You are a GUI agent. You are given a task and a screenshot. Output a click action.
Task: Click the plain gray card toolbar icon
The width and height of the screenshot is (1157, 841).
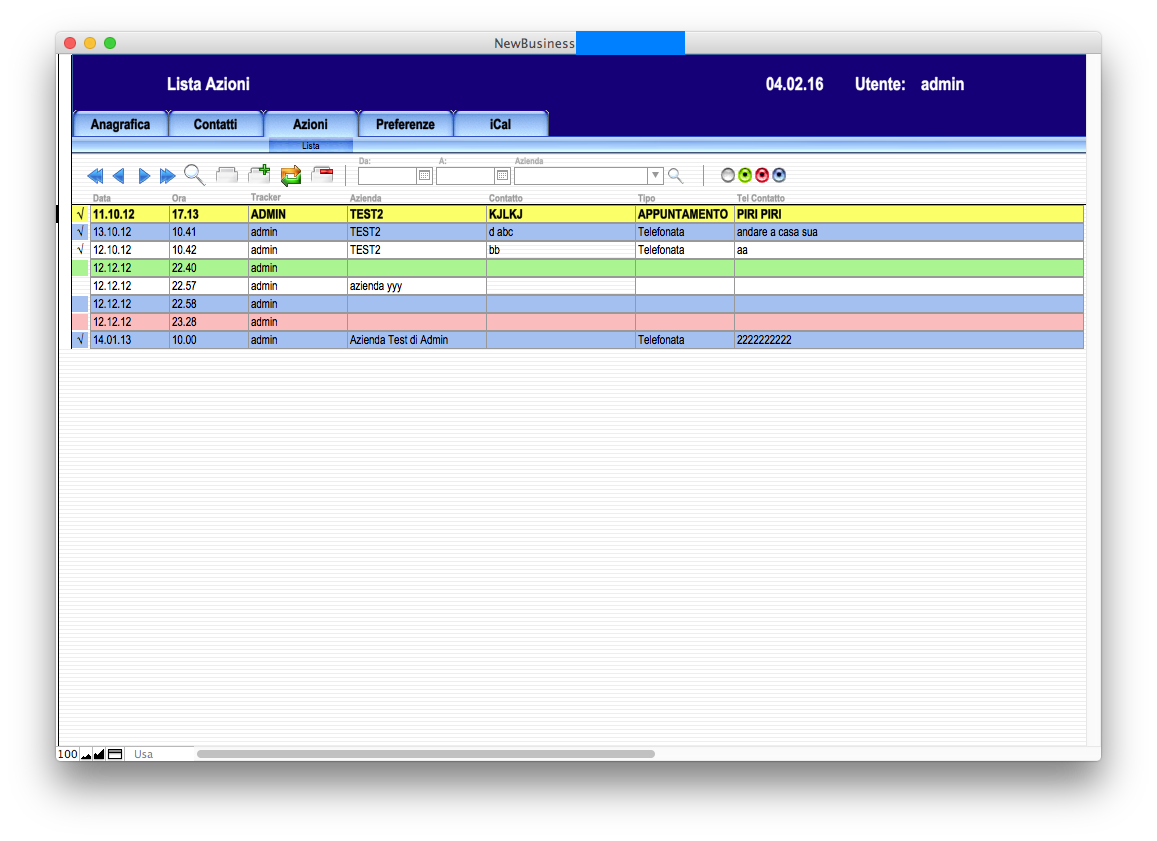pos(227,175)
